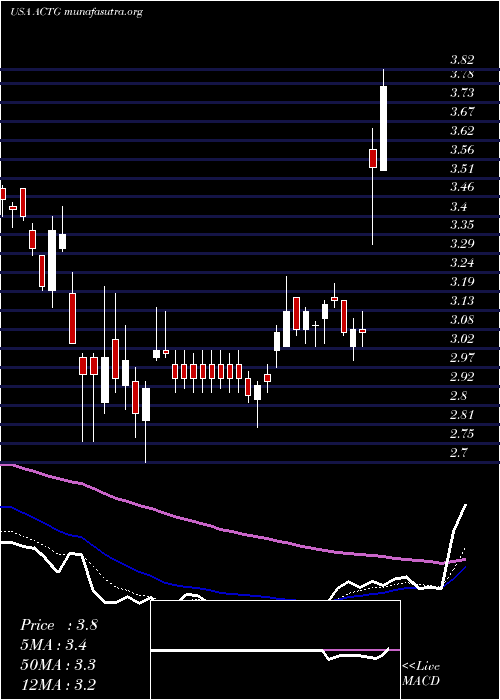Click the 3.73 price axis label
500x700 pixels.
(462, 93)
